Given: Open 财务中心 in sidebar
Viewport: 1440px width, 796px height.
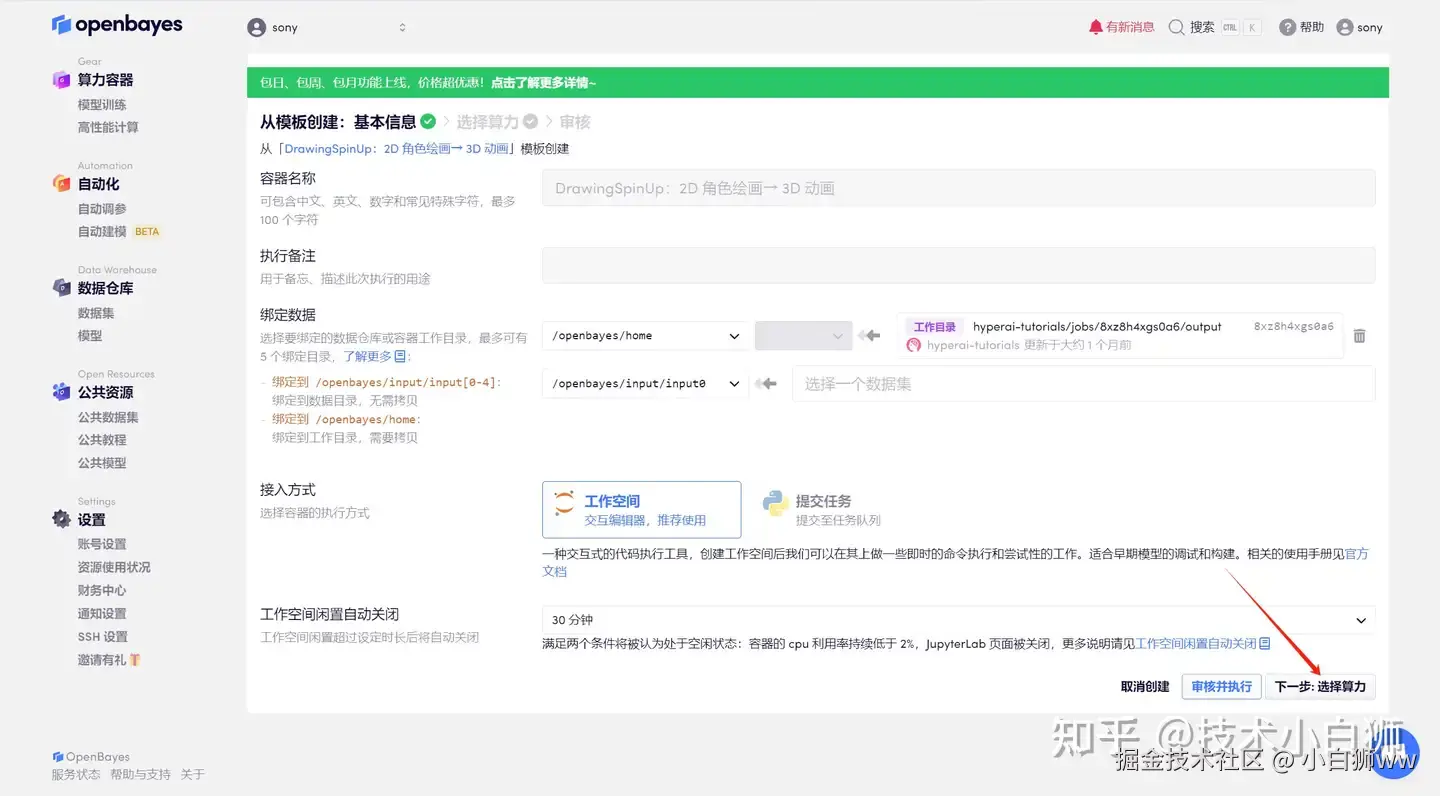Looking at the screenshot, I should (x=102, y=590).
